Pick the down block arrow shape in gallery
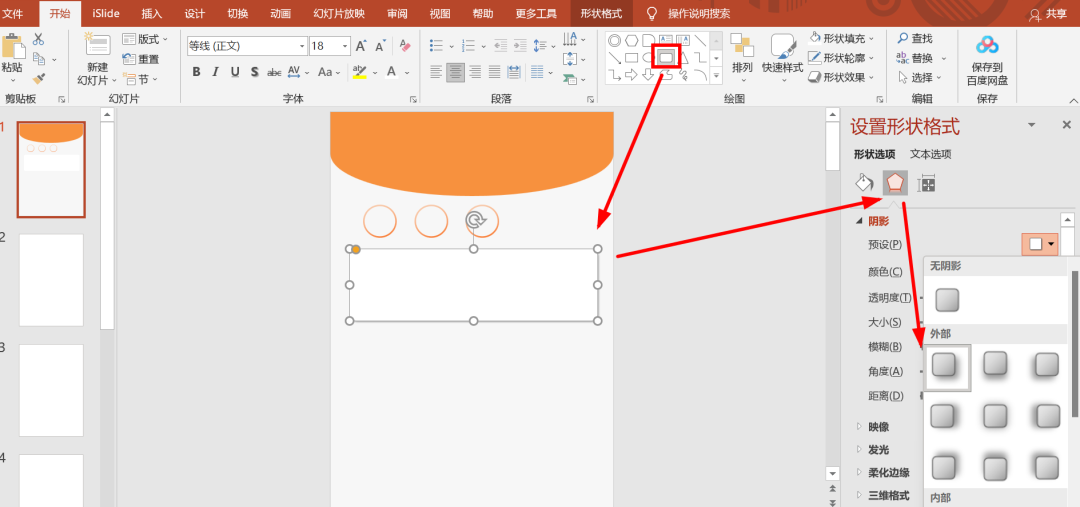This screenshot has width=1080, height=507. click(x=648, y=75)
